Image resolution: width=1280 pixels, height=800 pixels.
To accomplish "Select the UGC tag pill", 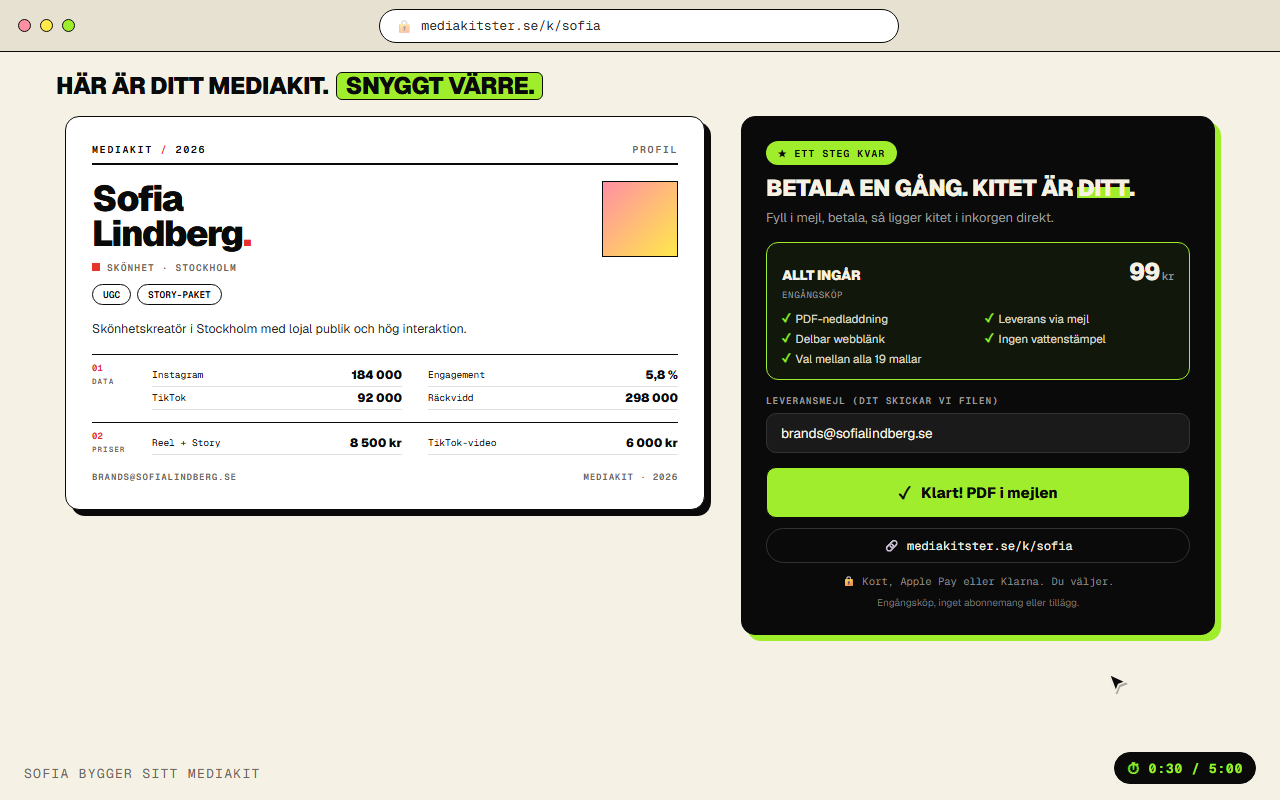I will point(111,295).
